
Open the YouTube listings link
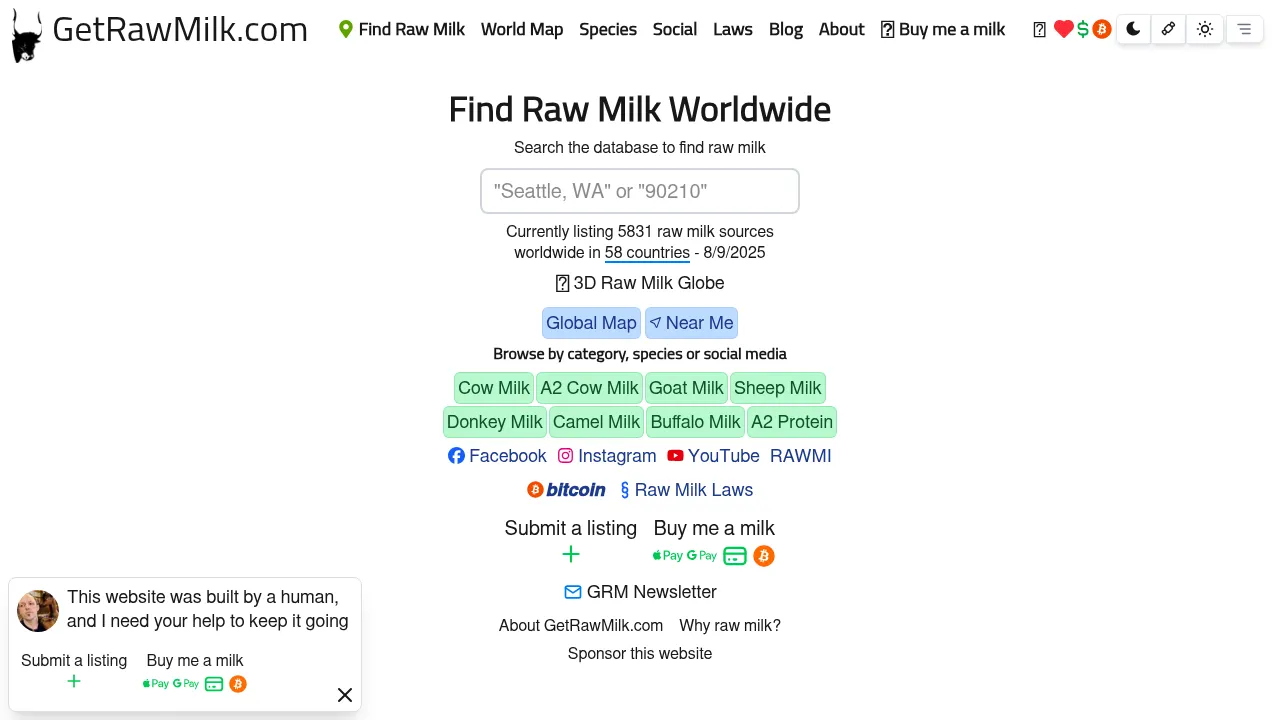click(714, 456)
